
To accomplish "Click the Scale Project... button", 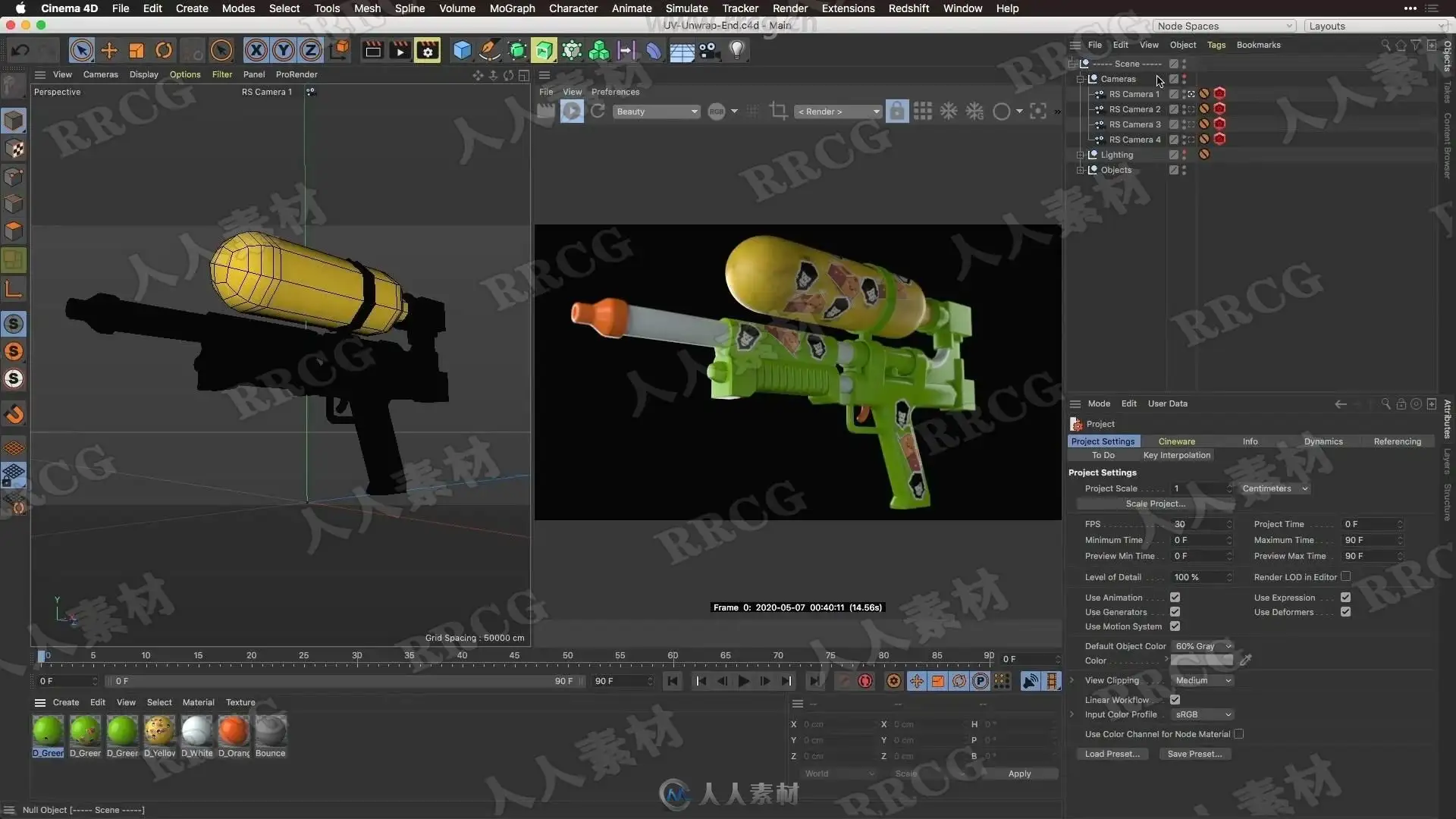I will coord(1155,504).
